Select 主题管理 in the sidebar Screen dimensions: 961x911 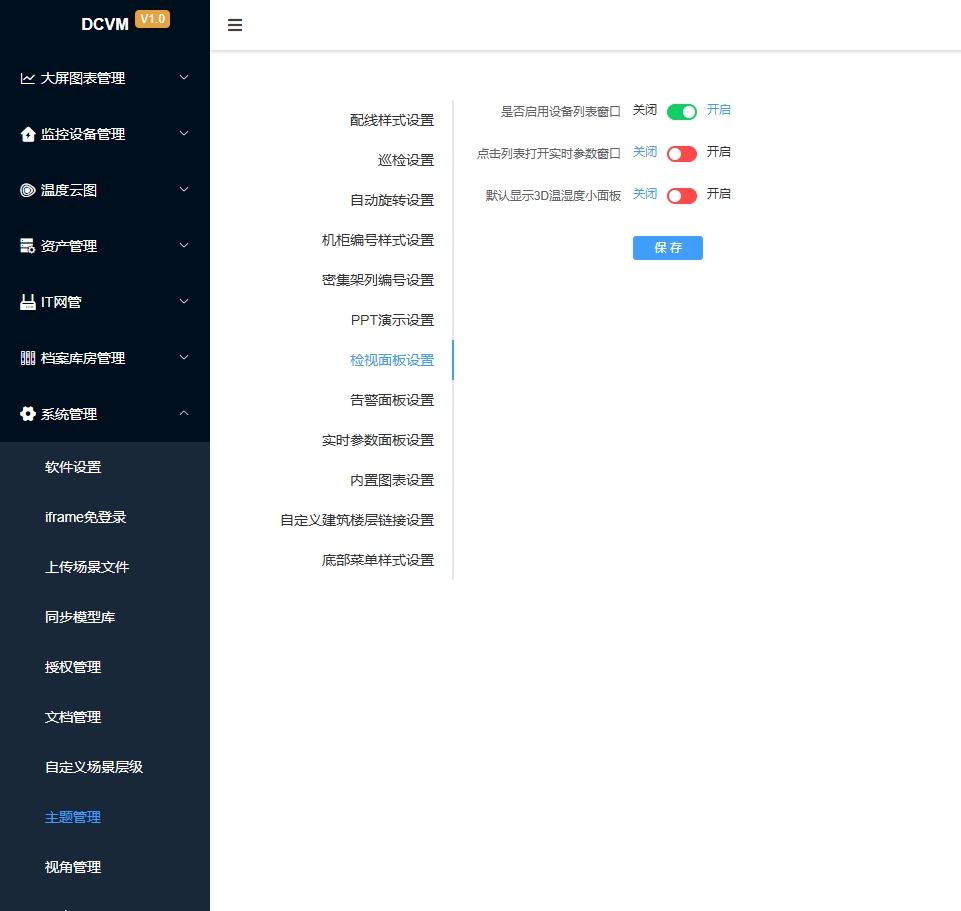pyautogui.click(x=73, y=817)
